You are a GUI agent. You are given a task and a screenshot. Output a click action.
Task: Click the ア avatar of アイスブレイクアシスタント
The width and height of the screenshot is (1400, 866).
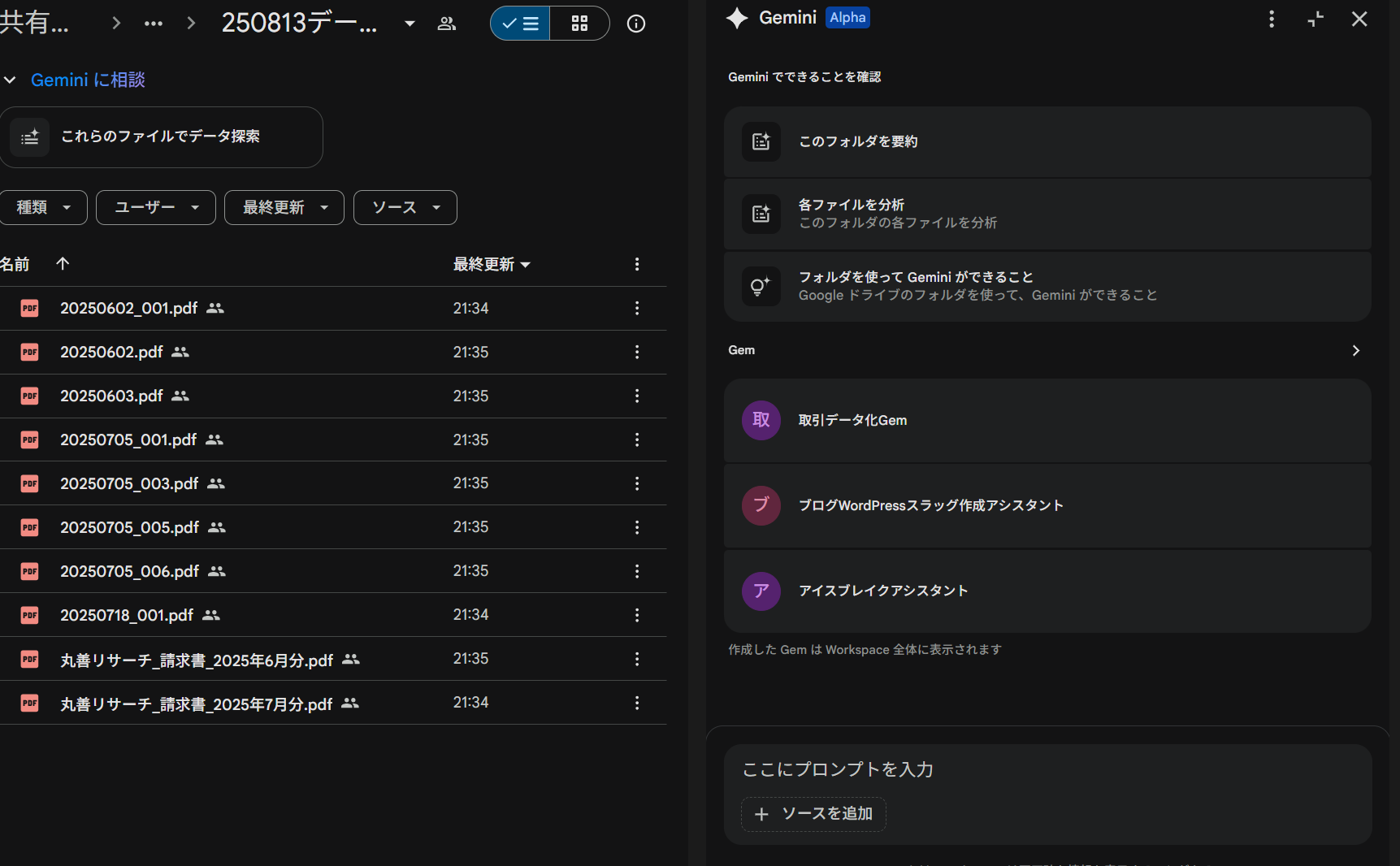tap(761, 591)
